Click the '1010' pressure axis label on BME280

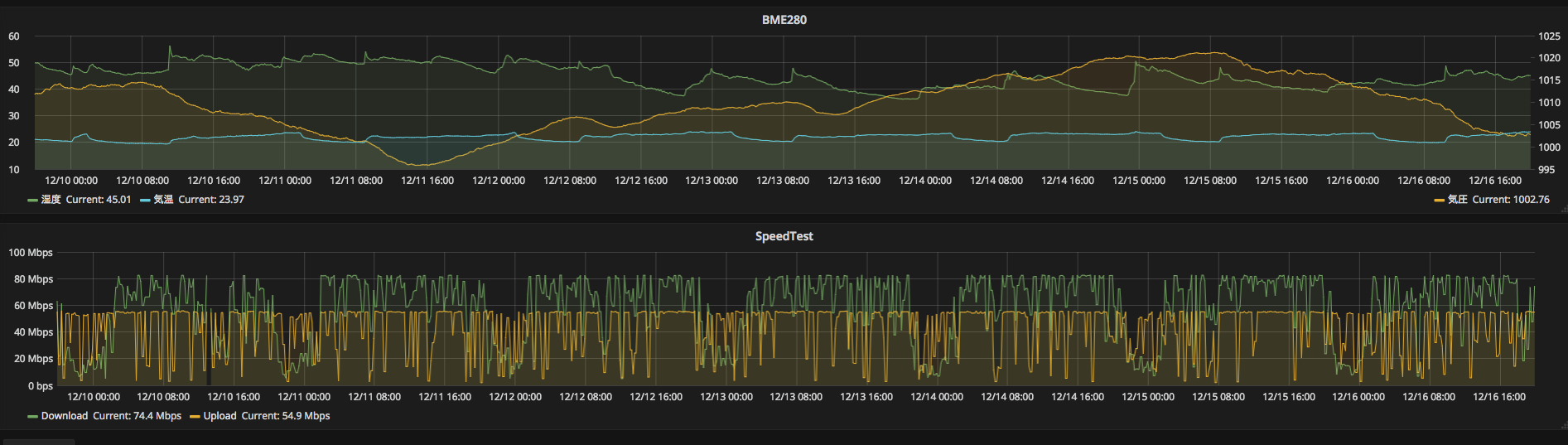(1549, 103)
